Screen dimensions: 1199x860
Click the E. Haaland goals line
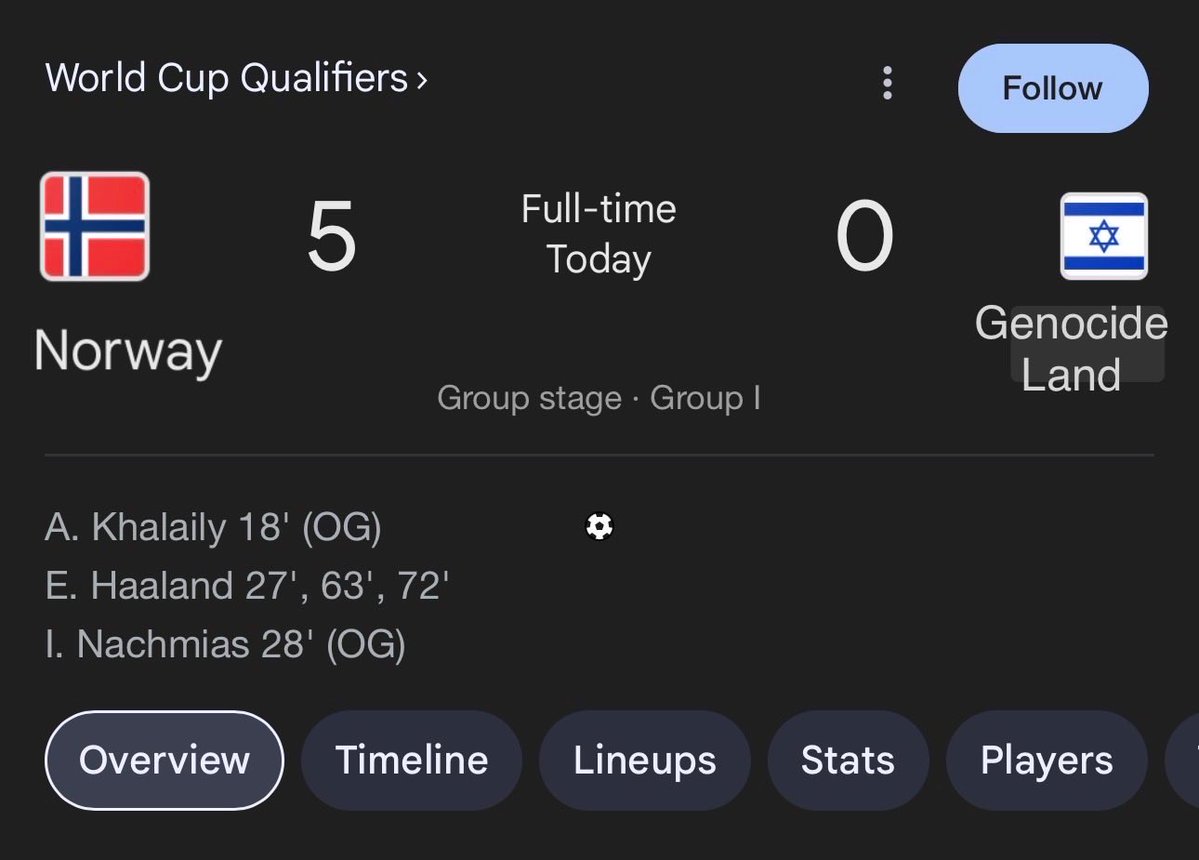[247, 586]
